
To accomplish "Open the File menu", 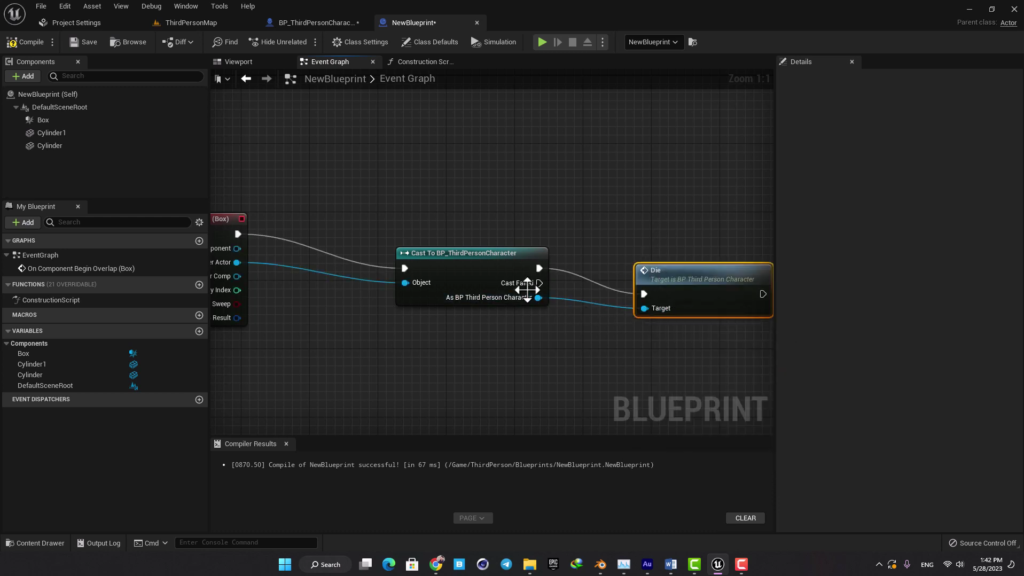I will [x=40, y=6].
